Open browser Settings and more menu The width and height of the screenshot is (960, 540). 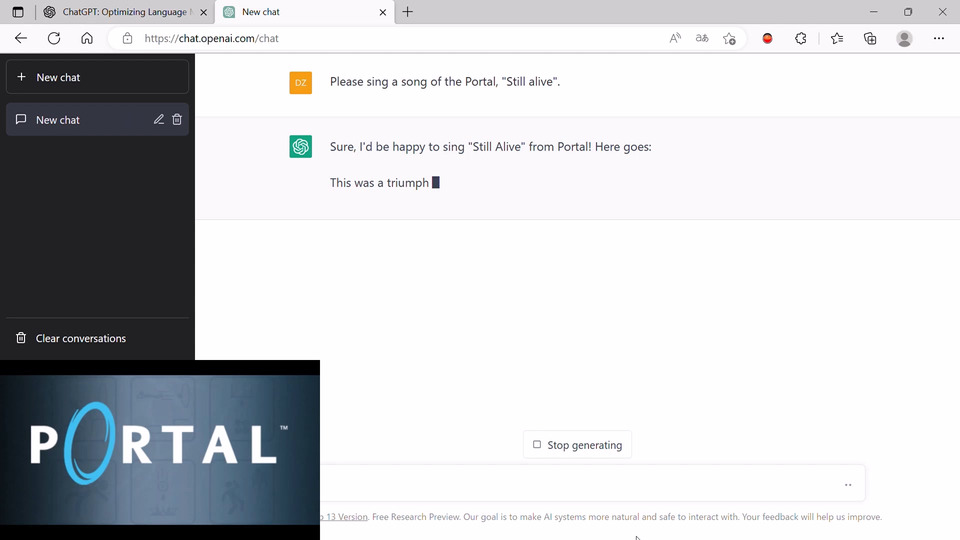point(939,38)
